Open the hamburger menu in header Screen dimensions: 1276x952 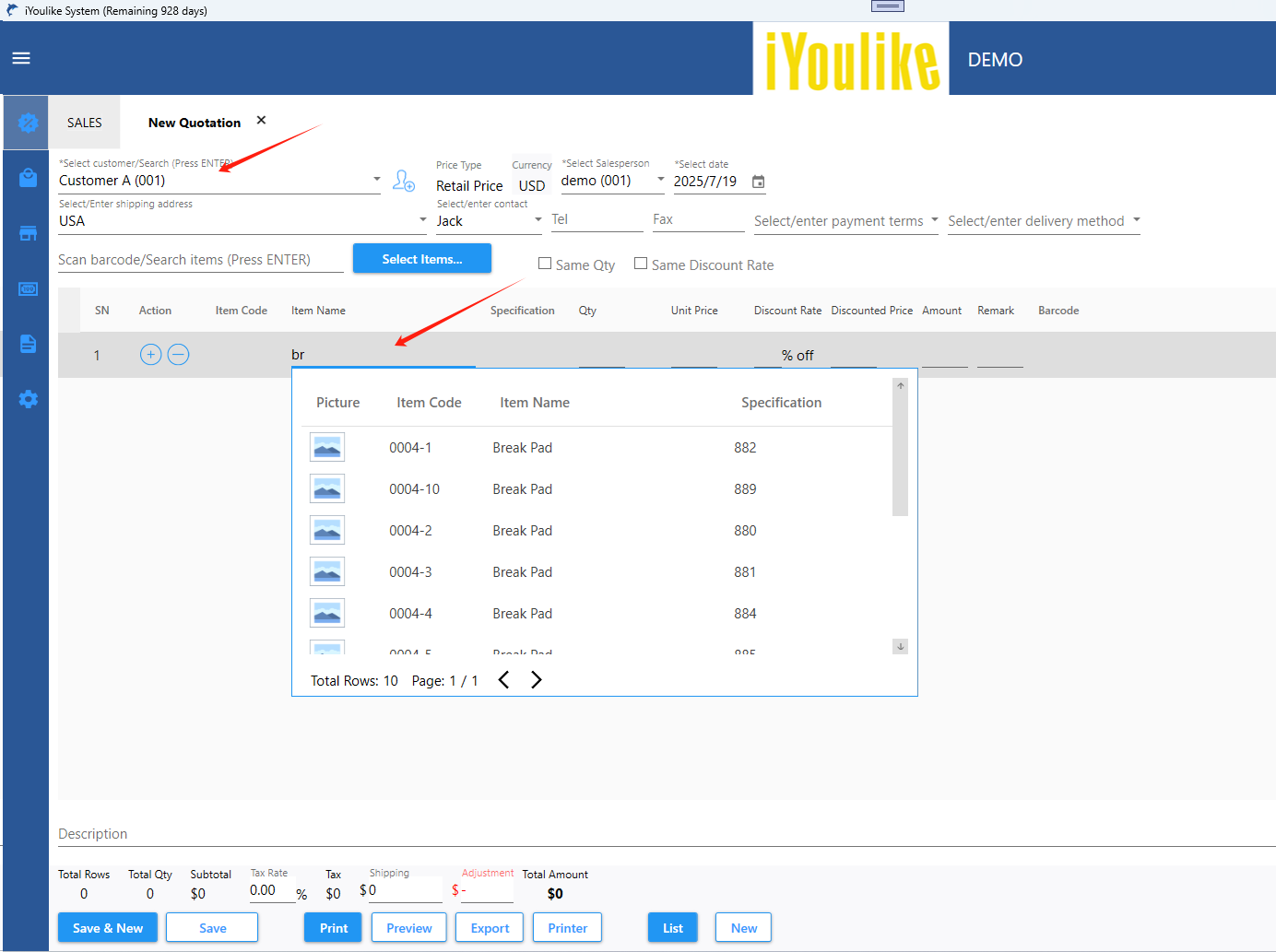click(x=21, y=58)
